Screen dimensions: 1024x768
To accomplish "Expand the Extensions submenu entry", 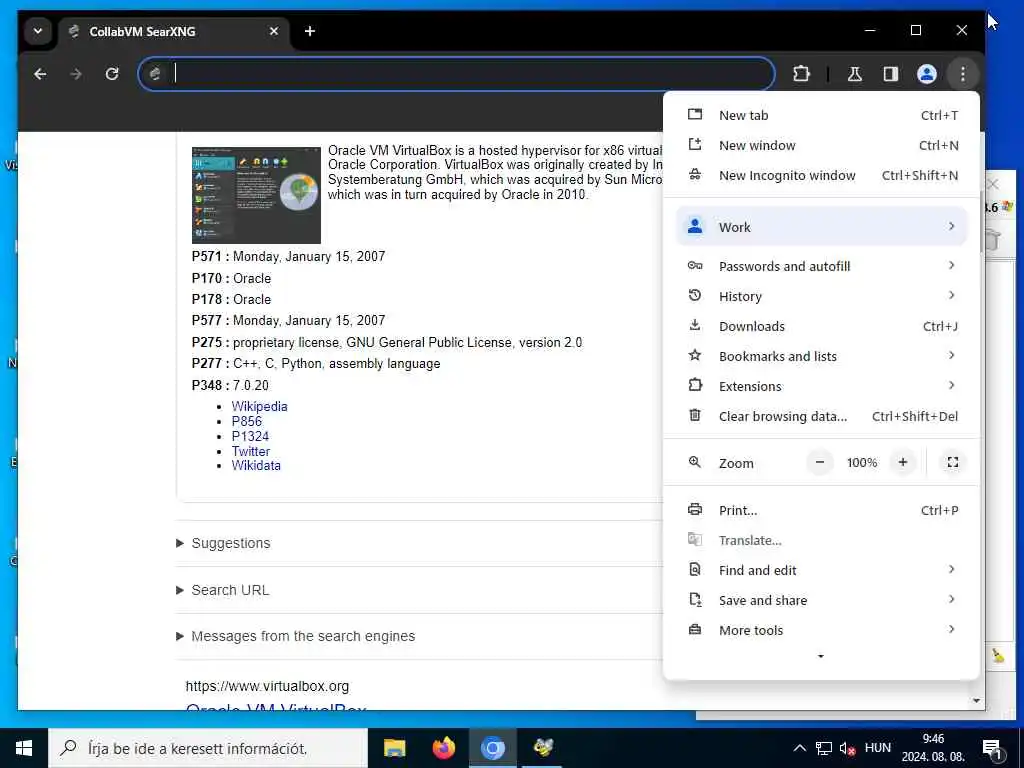I will (822, 387).
